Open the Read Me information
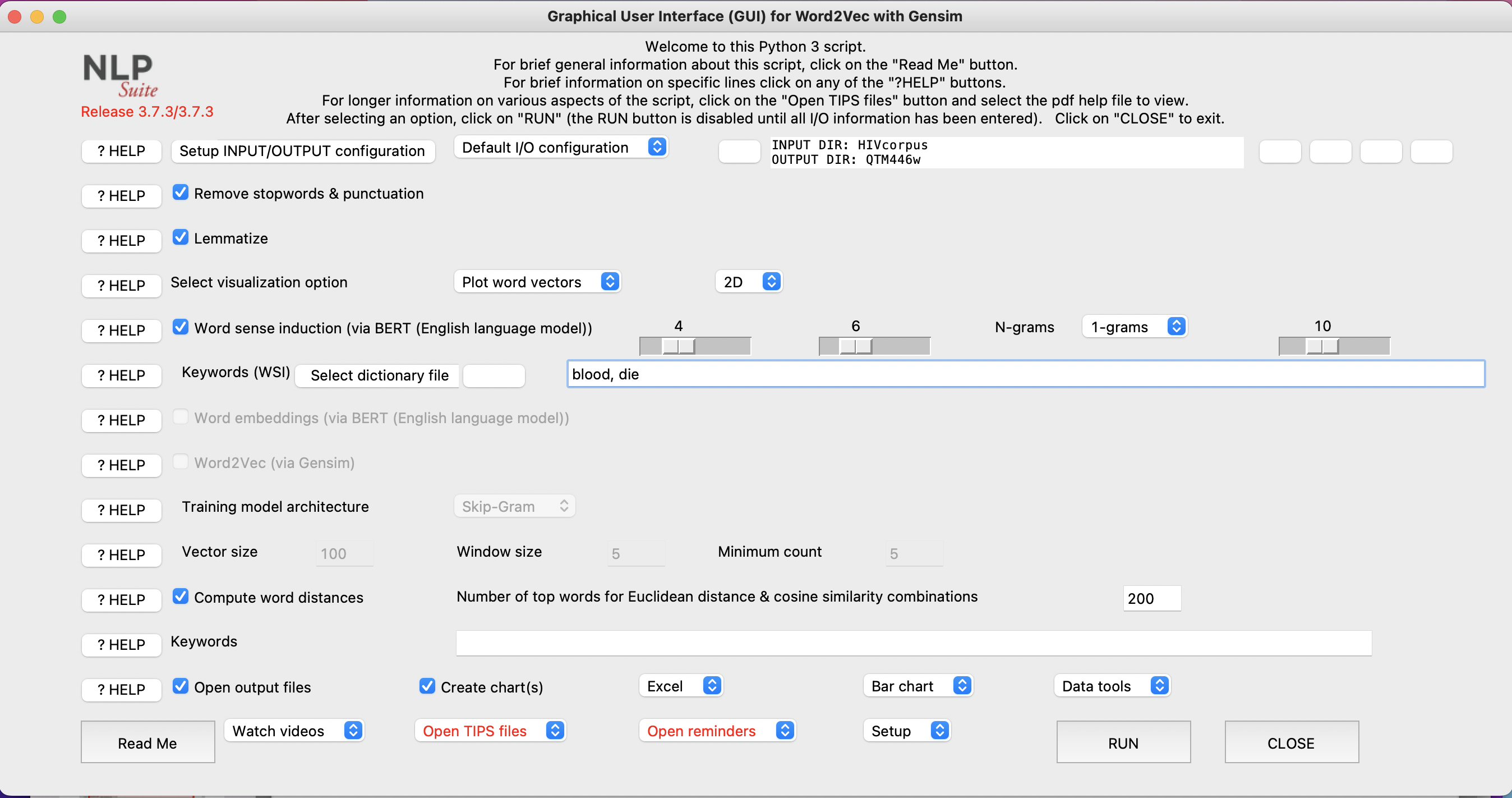 [147, 742]
